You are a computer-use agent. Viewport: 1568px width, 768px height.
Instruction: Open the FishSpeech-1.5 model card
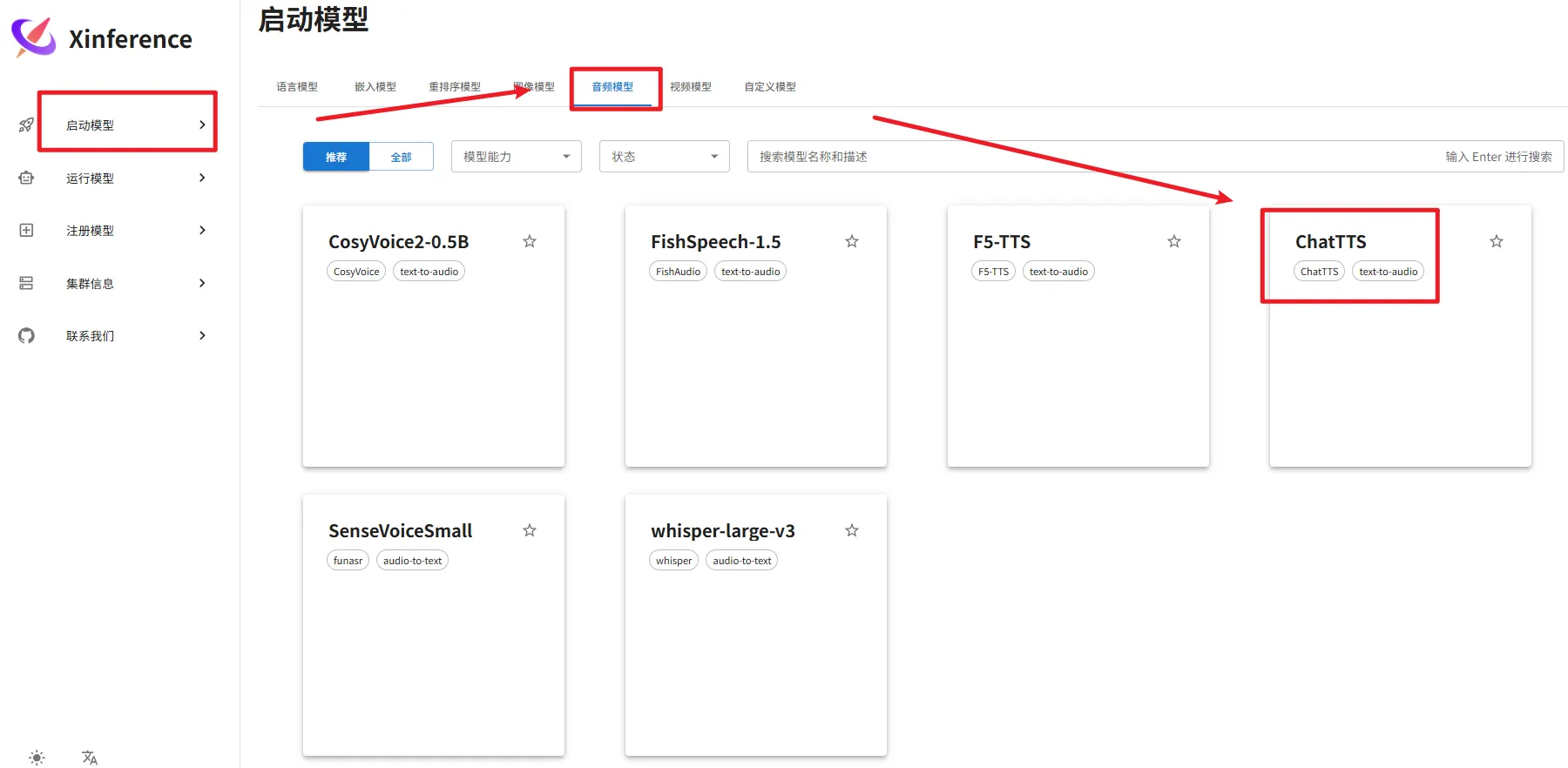756,336
